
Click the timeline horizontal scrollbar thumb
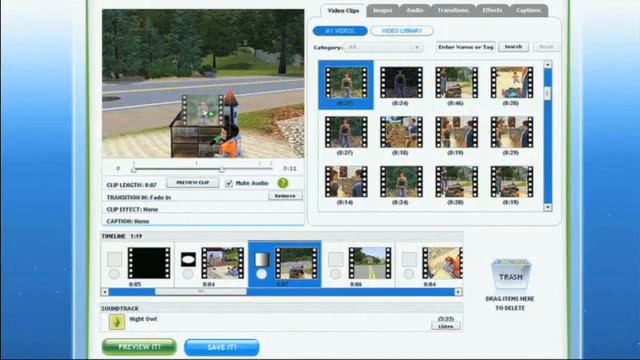200,292
